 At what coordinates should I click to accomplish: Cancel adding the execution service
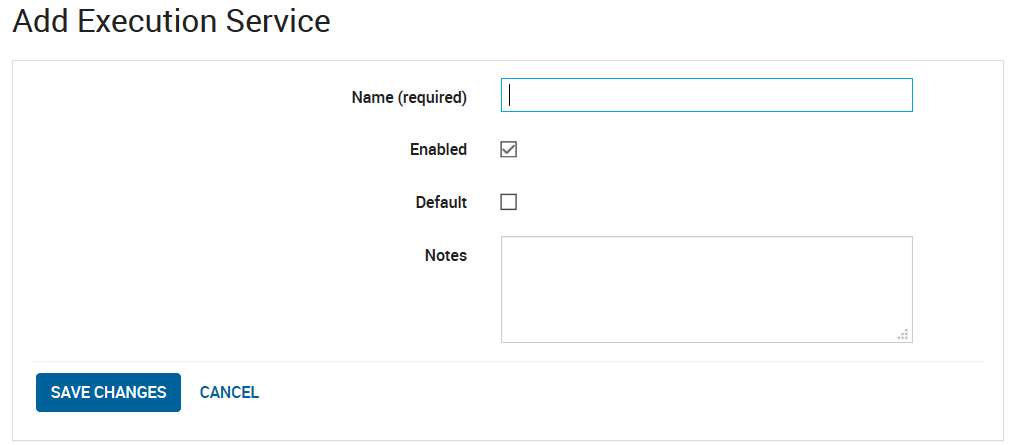pyautogui.click(x=229, y=392)
